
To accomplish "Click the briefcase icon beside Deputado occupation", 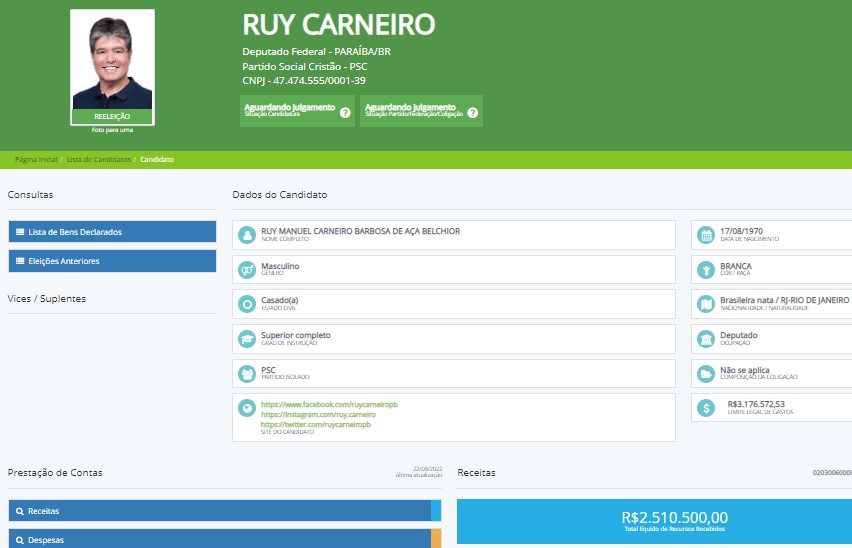I will pos(706,339).
